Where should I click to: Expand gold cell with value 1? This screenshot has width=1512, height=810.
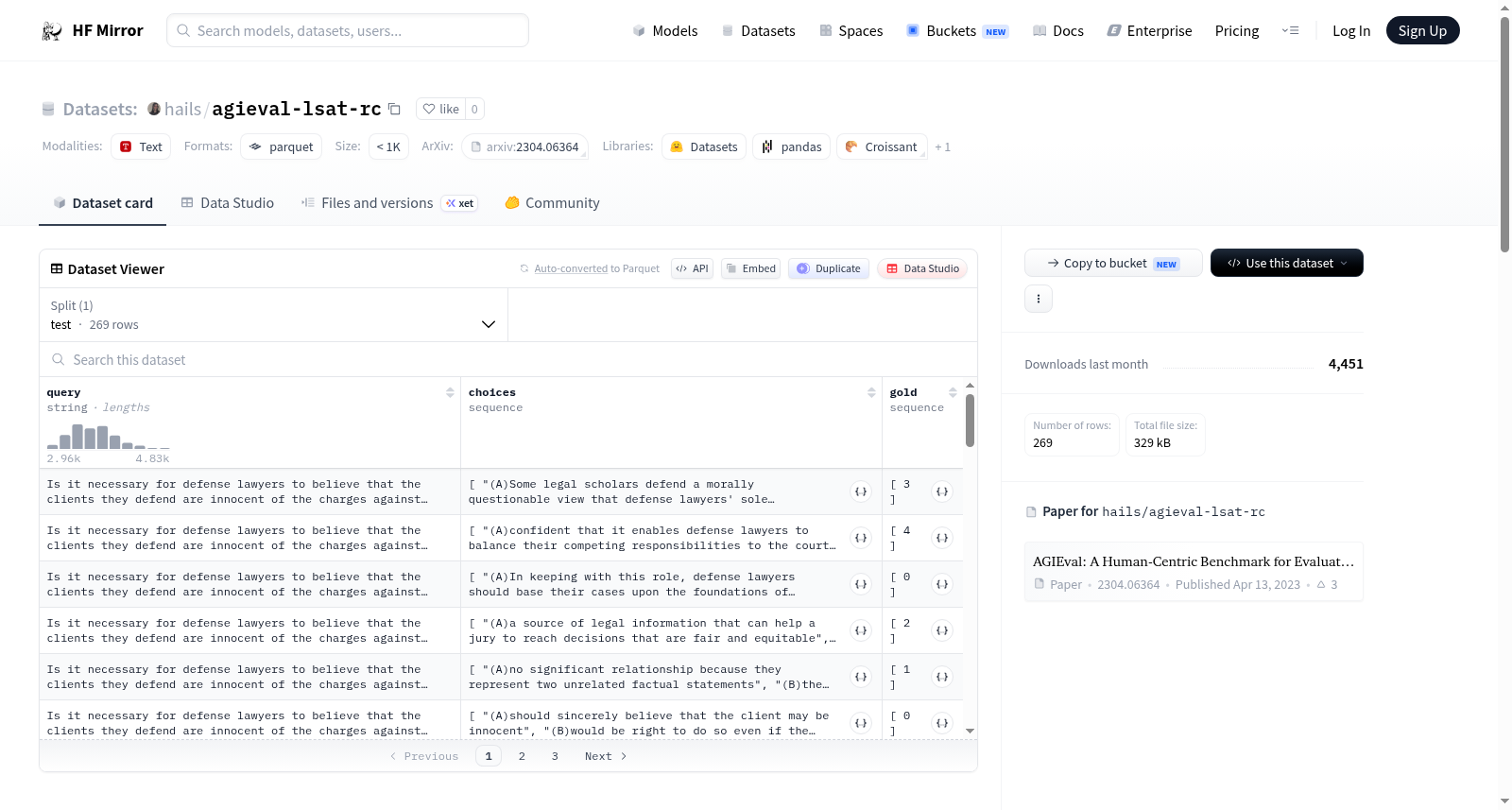[x=942, y=677]
